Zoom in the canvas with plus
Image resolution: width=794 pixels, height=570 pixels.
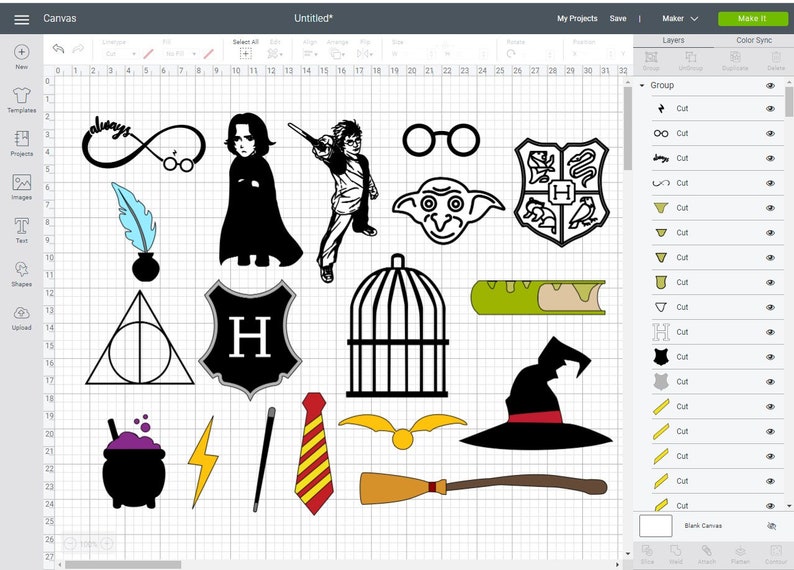click(107, 544)
